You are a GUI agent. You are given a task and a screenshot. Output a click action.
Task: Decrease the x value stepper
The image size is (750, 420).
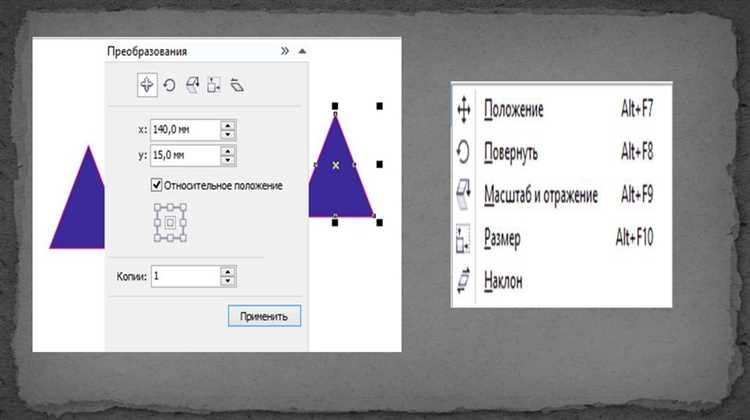click(228, 135)
